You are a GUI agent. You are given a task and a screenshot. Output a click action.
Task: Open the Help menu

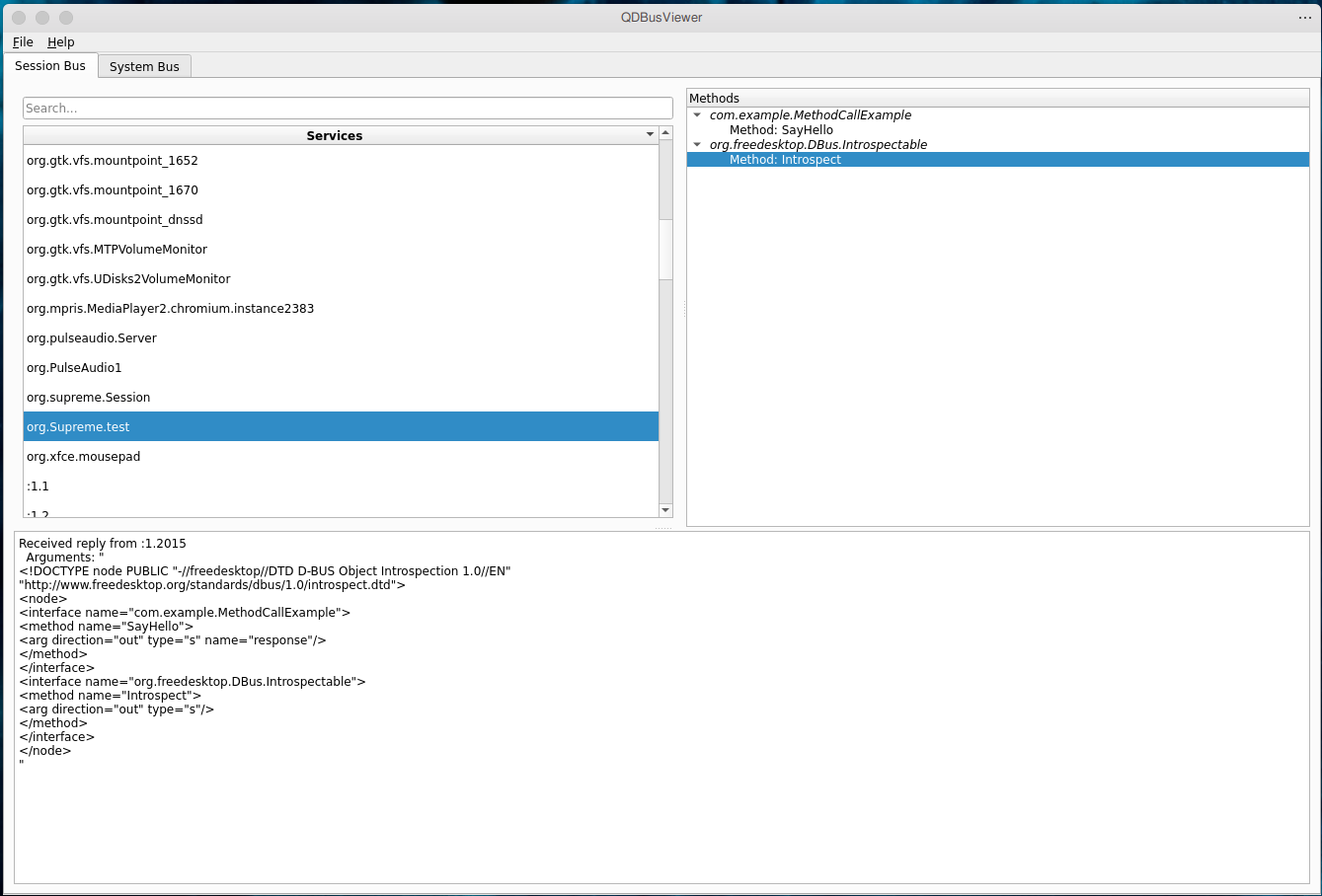coord(61,42)
